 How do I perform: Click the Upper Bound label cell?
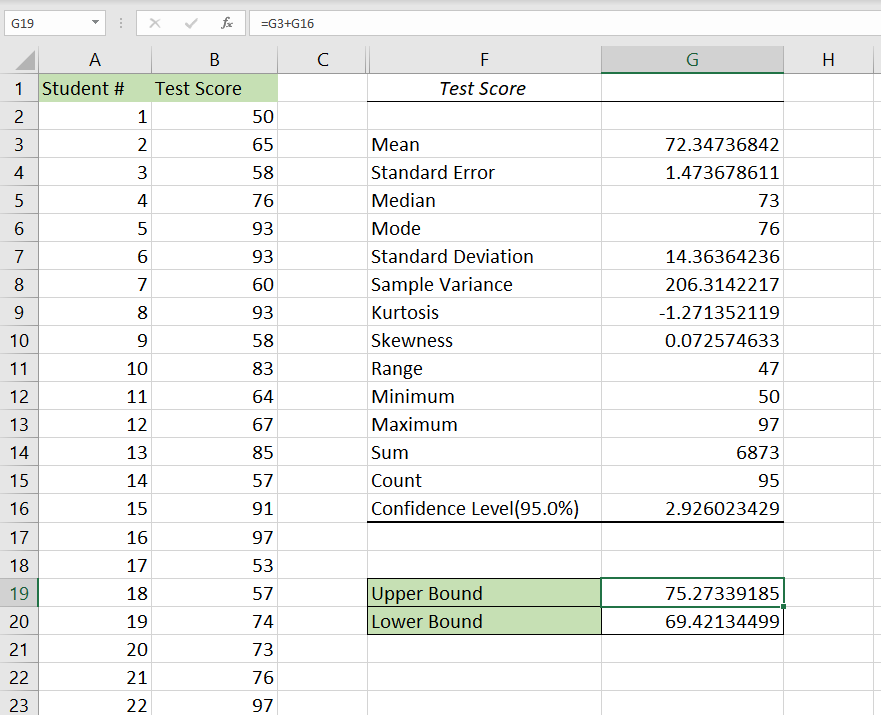tap(484, 593)
